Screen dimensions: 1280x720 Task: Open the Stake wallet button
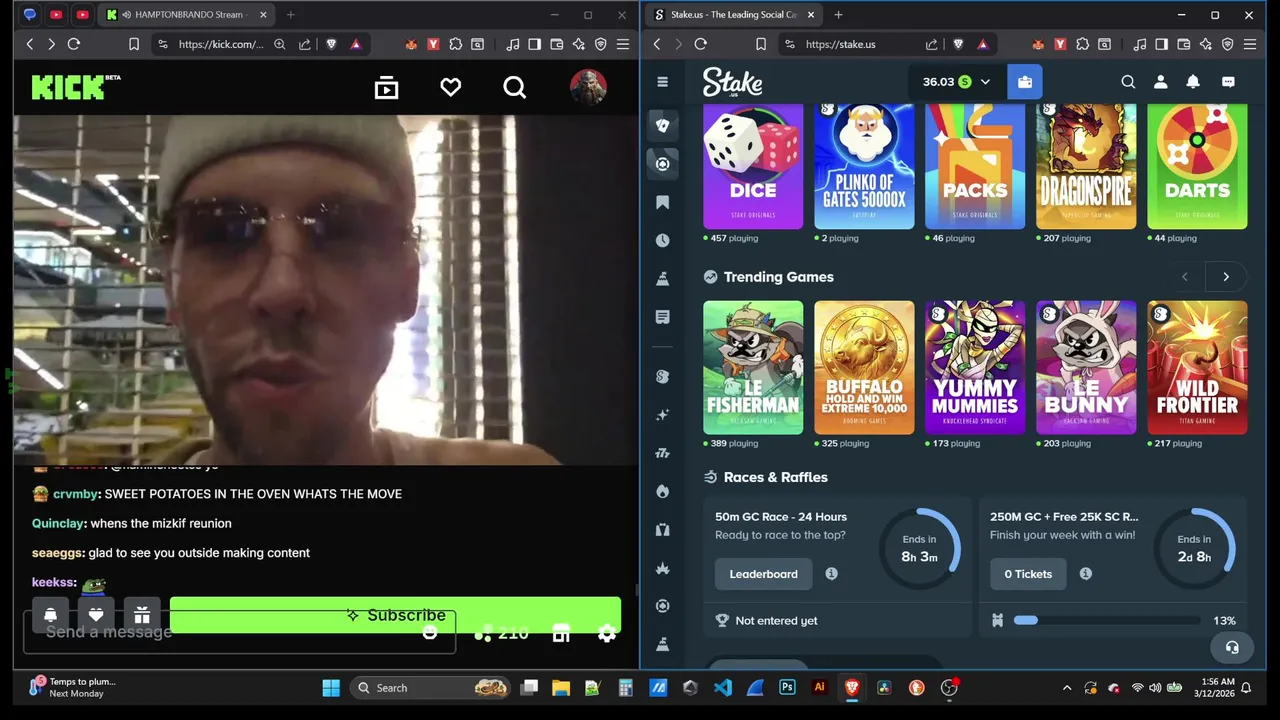(x=1025, y=82)
